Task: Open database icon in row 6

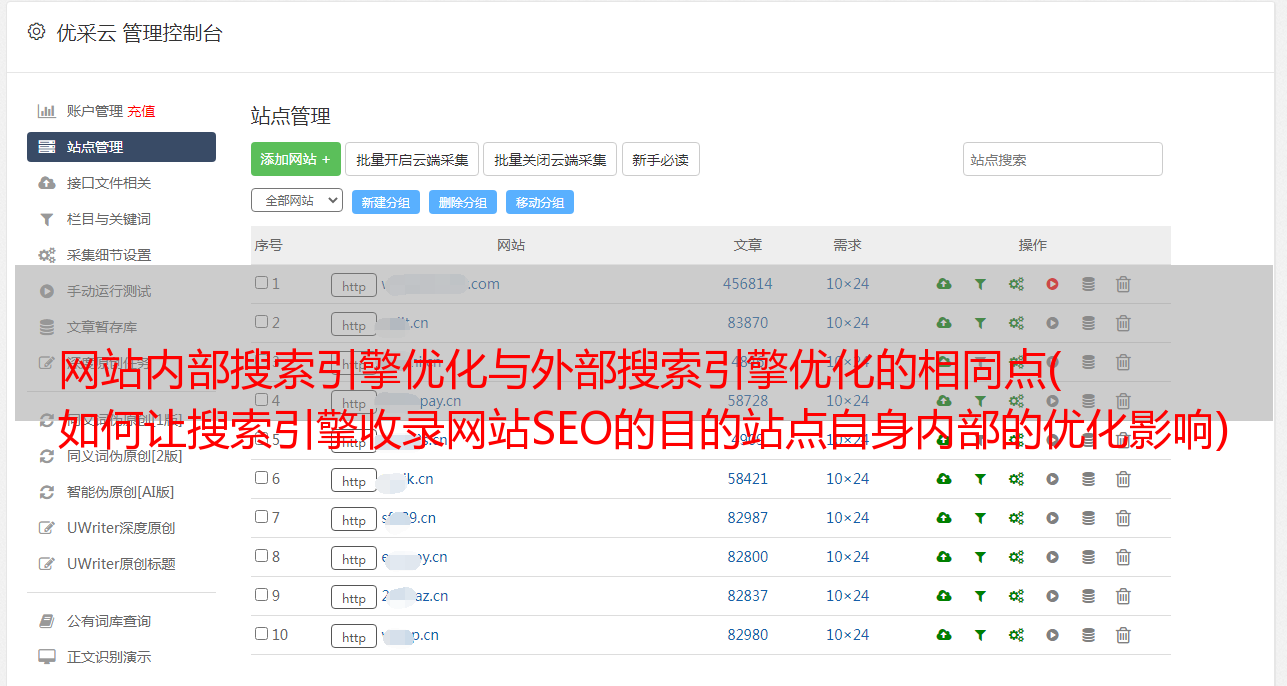Action: click(x=1088, y=479)
